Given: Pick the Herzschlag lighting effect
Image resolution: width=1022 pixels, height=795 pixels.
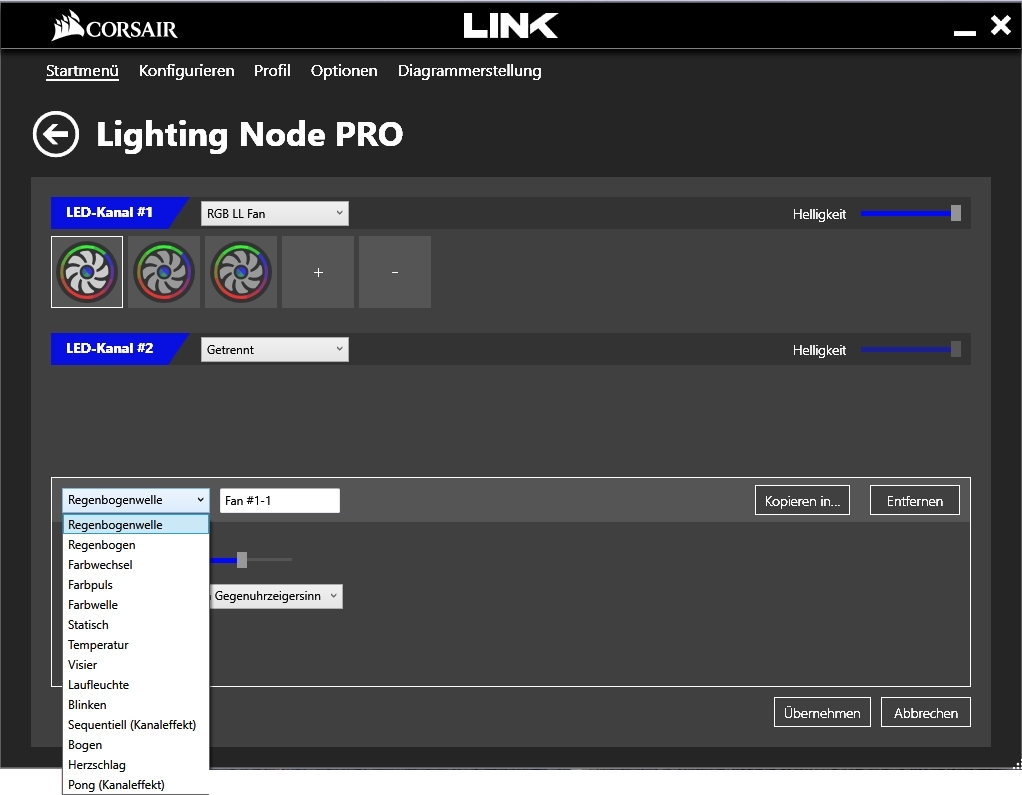Looking at the screenshot, I should [97, 765].
